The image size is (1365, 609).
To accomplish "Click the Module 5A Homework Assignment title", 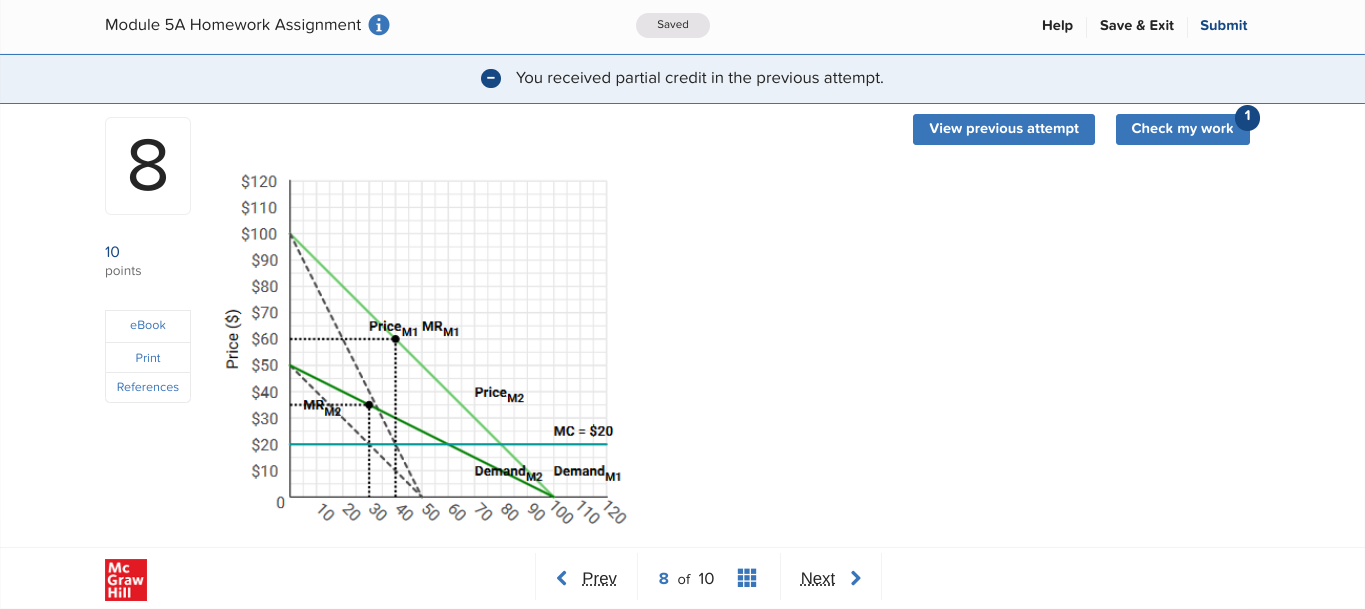I will pos(233,25).
